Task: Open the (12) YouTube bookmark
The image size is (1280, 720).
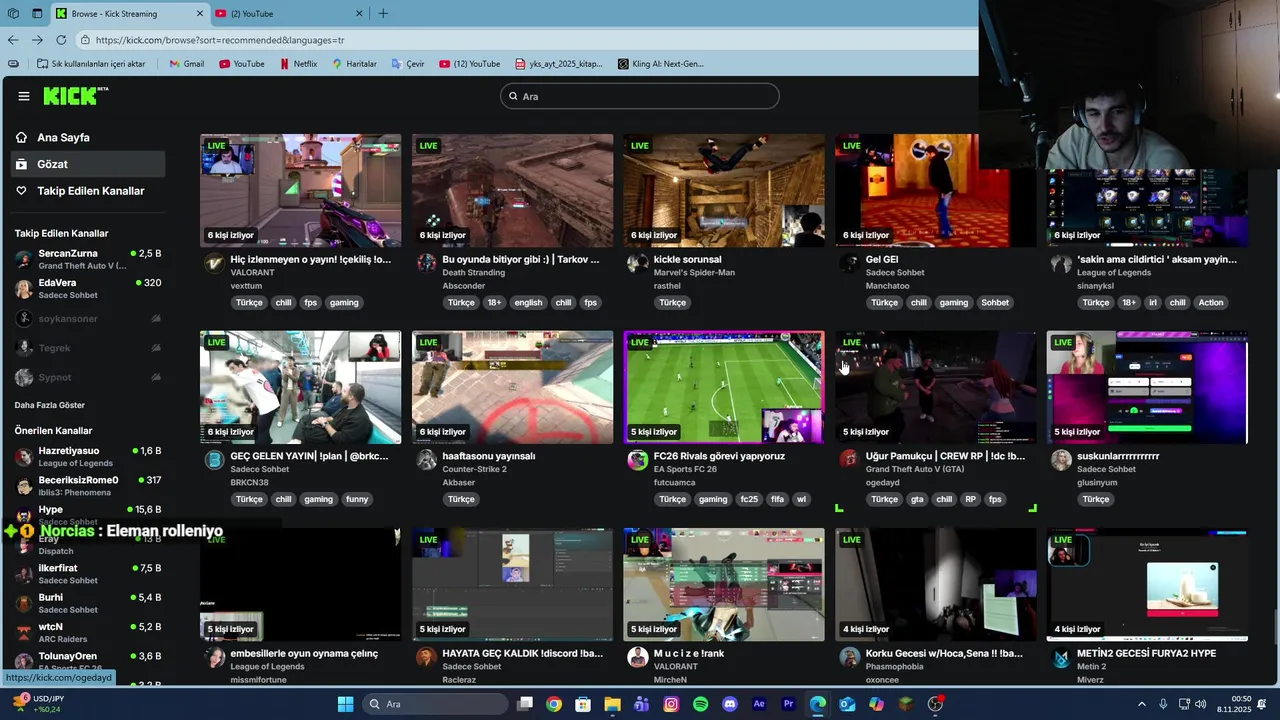Action: coord(469,64)
